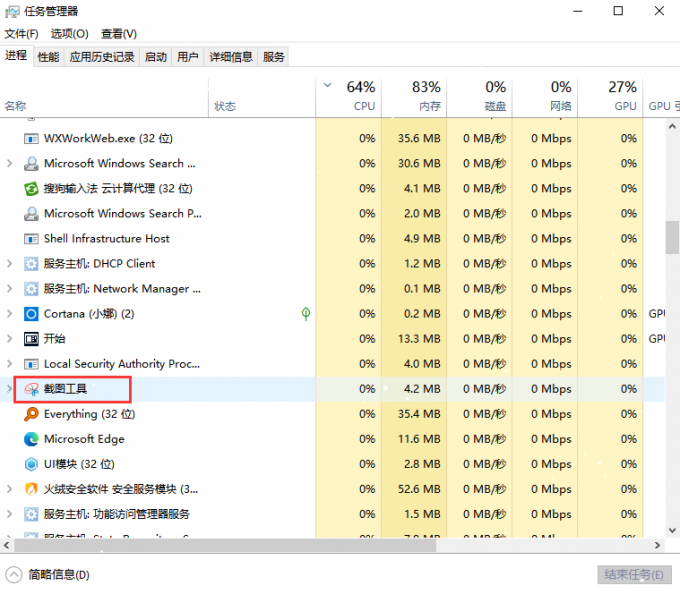680x594 pixels.
Task: Expand the 服务主机: 功能访问管理器服务 row
Action: pos(10,514)
